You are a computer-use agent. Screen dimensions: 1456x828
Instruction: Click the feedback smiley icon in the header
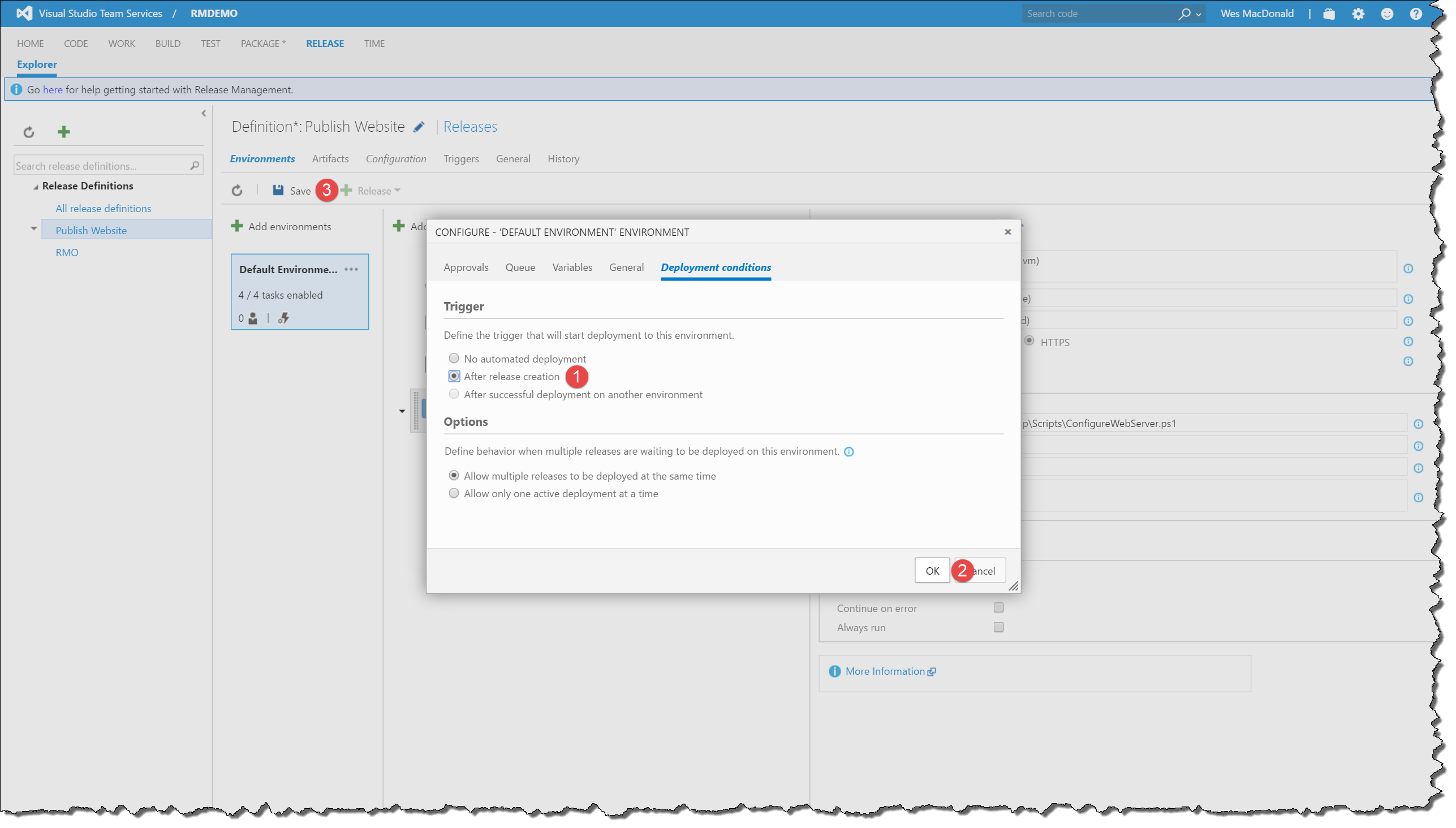coord(1386,14)
